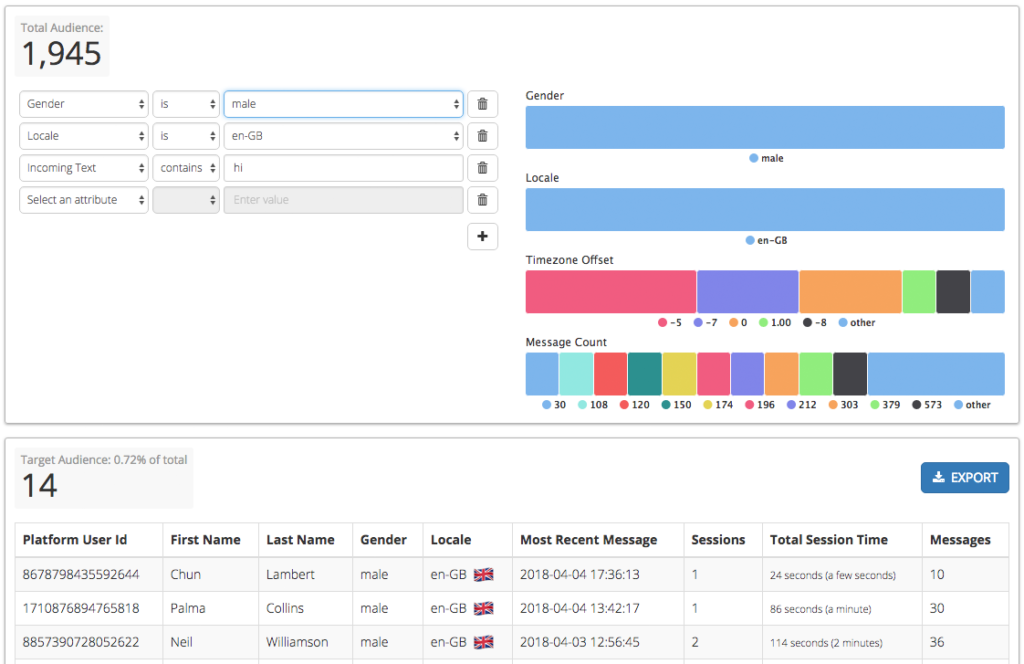Screen dimensions: 1024x664
Task: Click the dark 573 Message Count segment
Action: pos(850,374)
